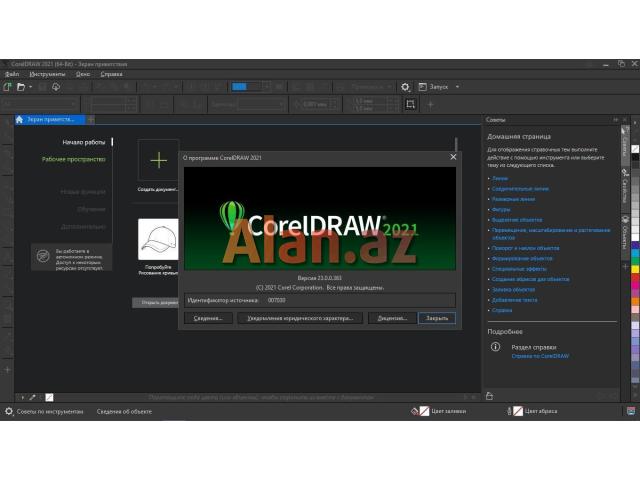Open the Справка menu

point(111,74)
